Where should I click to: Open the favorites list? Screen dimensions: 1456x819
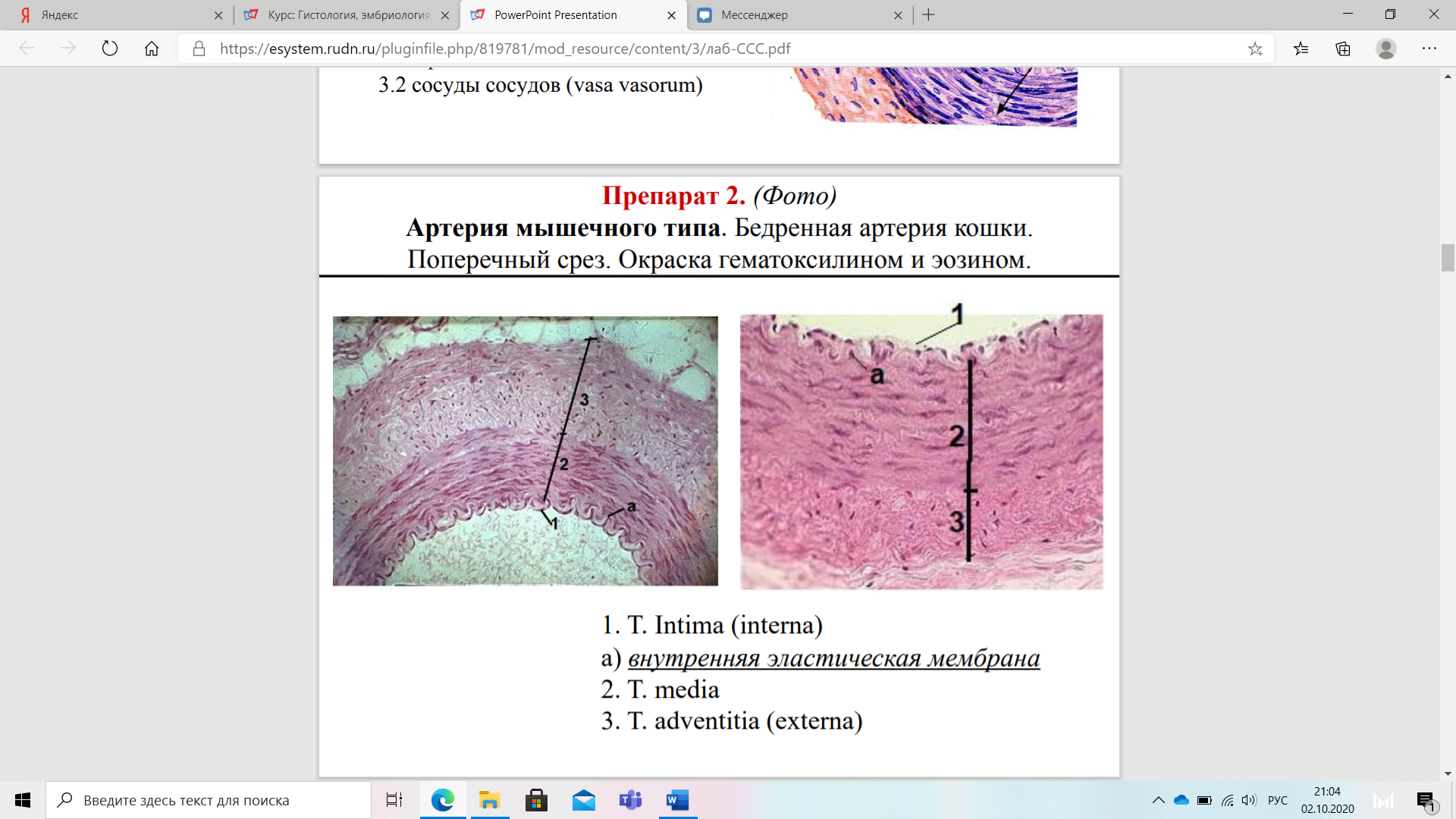tap(1301, 49)
